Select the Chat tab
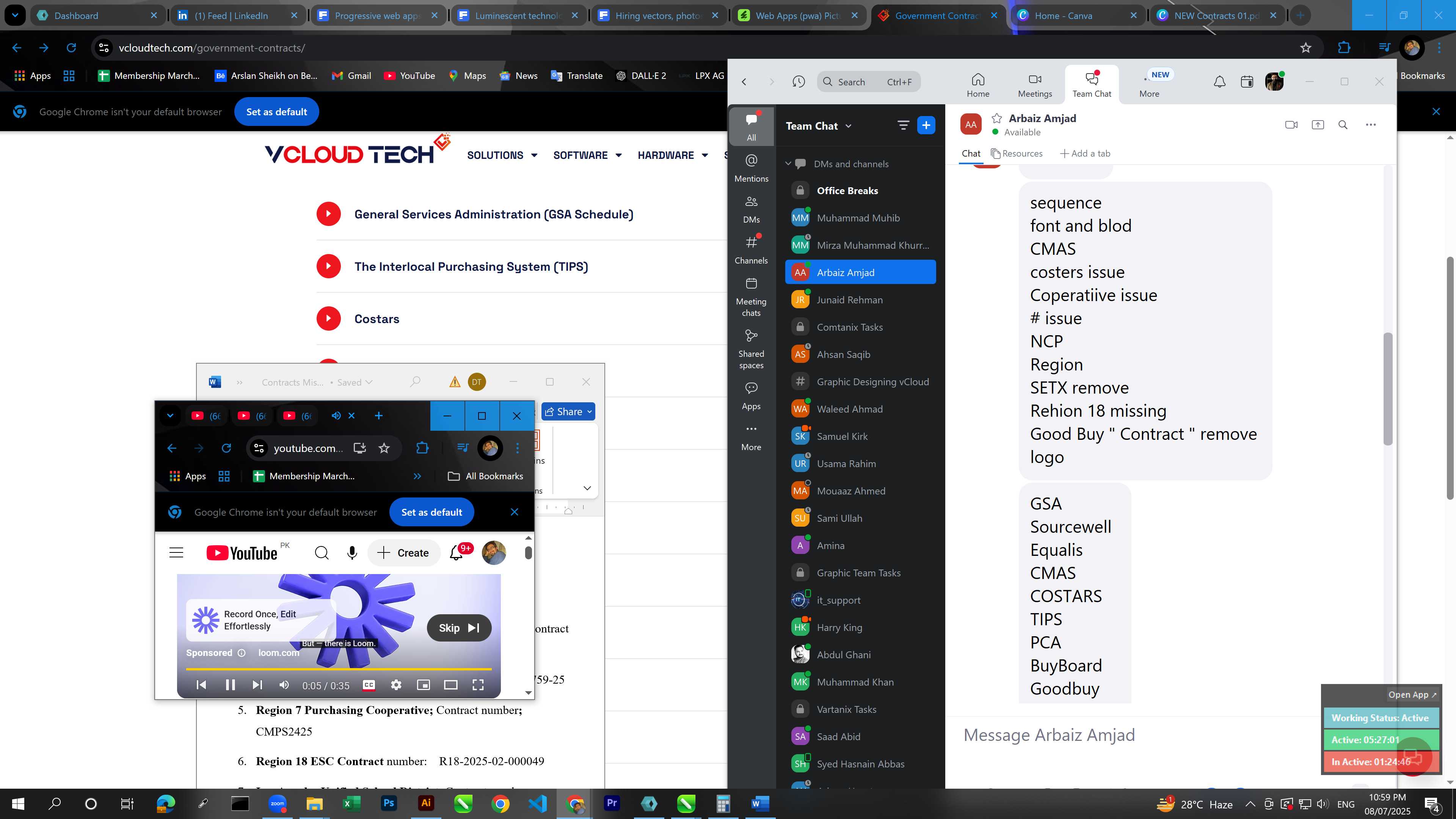Viewport: 1456px width, 819px height. [x=971, y=153]
